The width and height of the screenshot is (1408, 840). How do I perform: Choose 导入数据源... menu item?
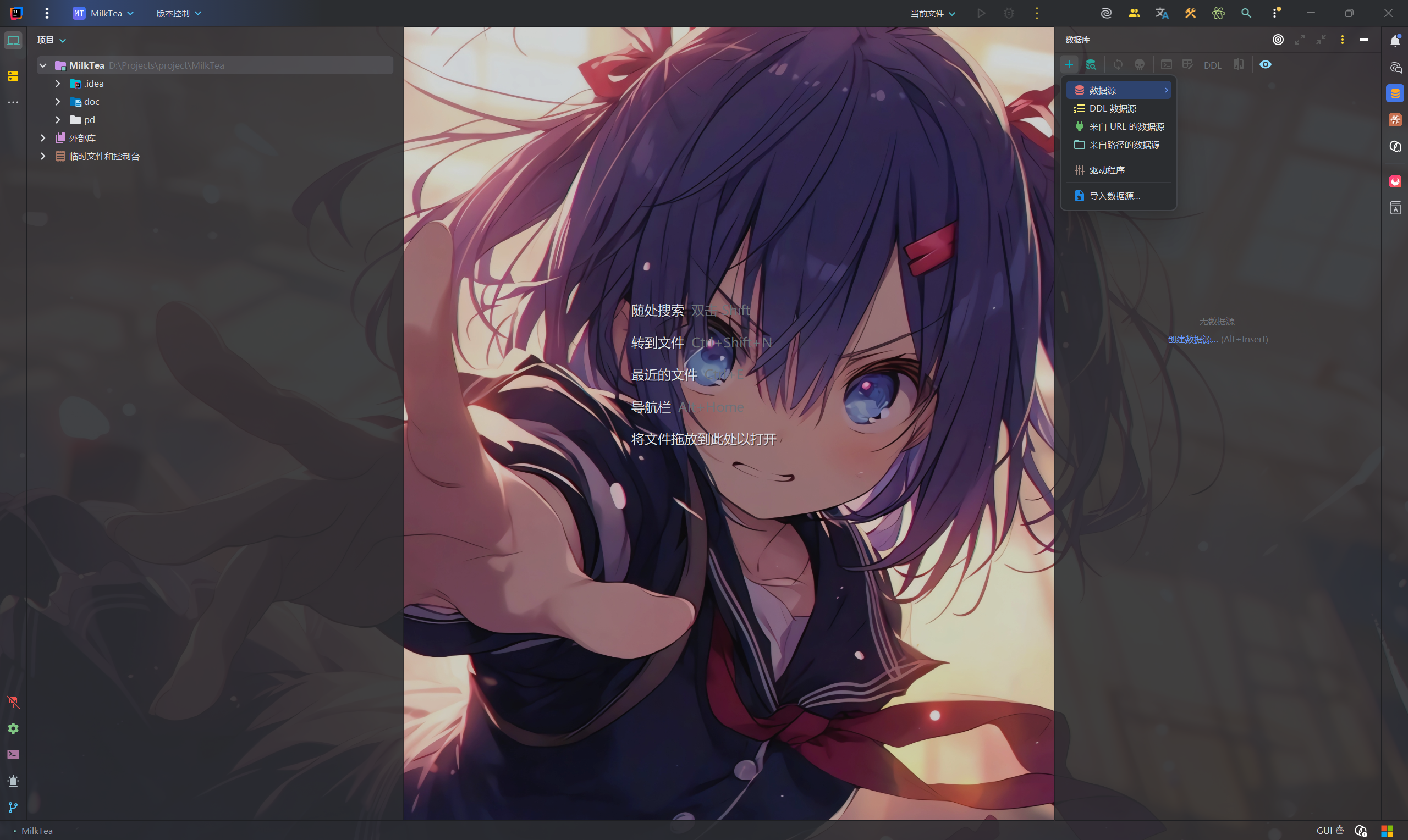click(x=1119, y=196)
